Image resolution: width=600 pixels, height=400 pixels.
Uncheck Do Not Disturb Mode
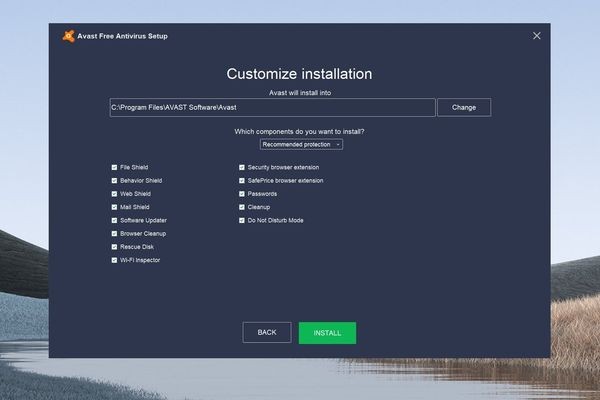[x=241, y=220]
